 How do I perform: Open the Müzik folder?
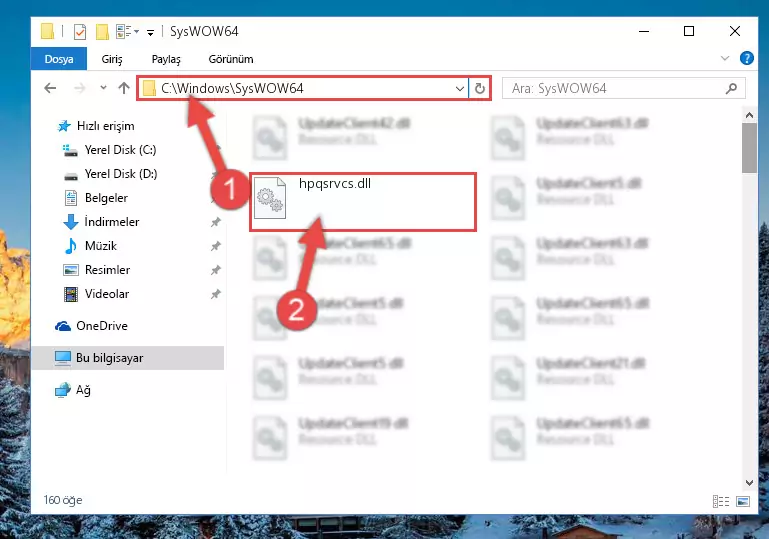[x=101, y=246]
